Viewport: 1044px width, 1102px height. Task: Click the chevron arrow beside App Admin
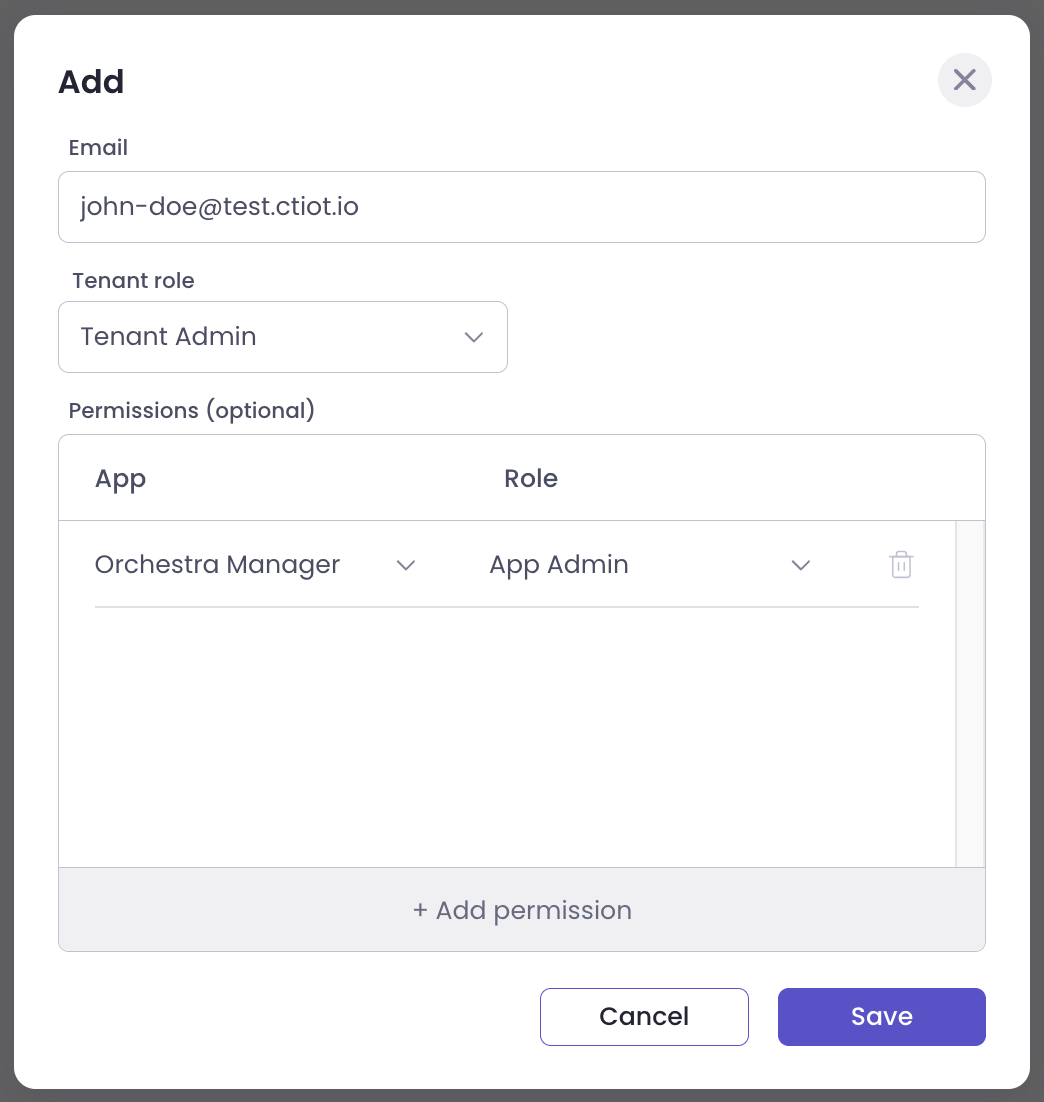tap(800, 565)
